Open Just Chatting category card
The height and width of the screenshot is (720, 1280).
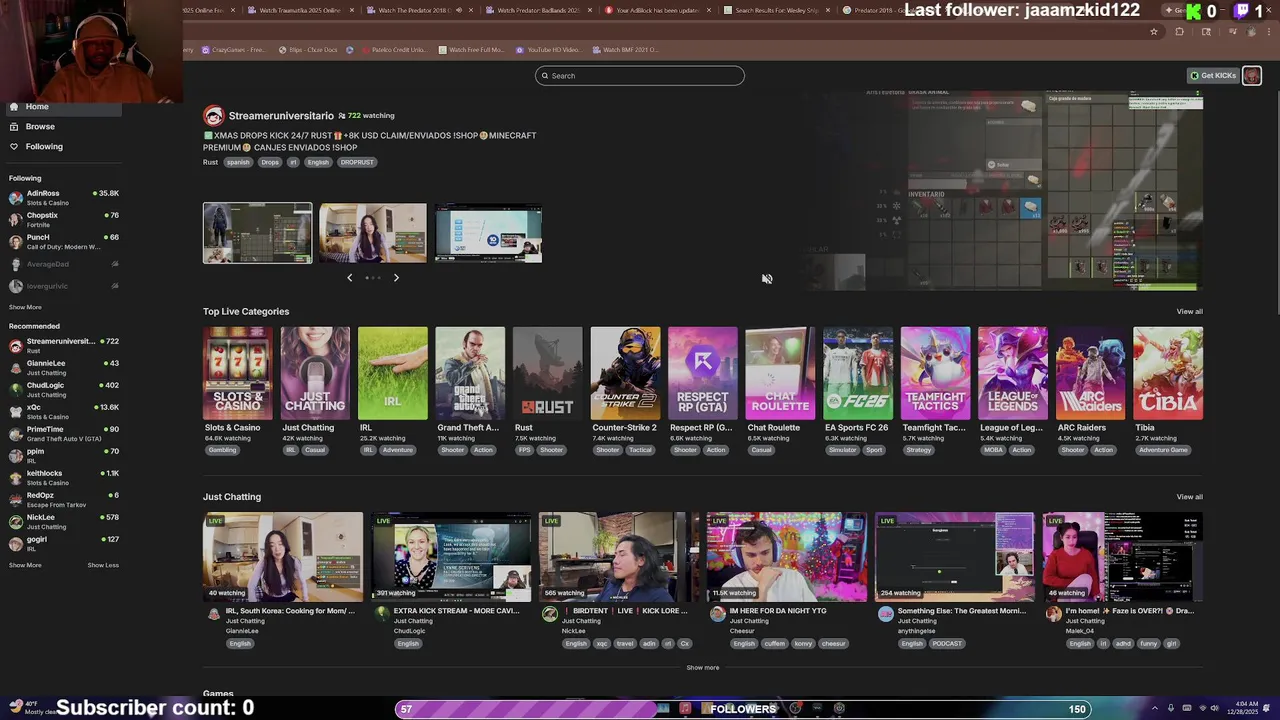pyautogui.click(x=315, y=373)
